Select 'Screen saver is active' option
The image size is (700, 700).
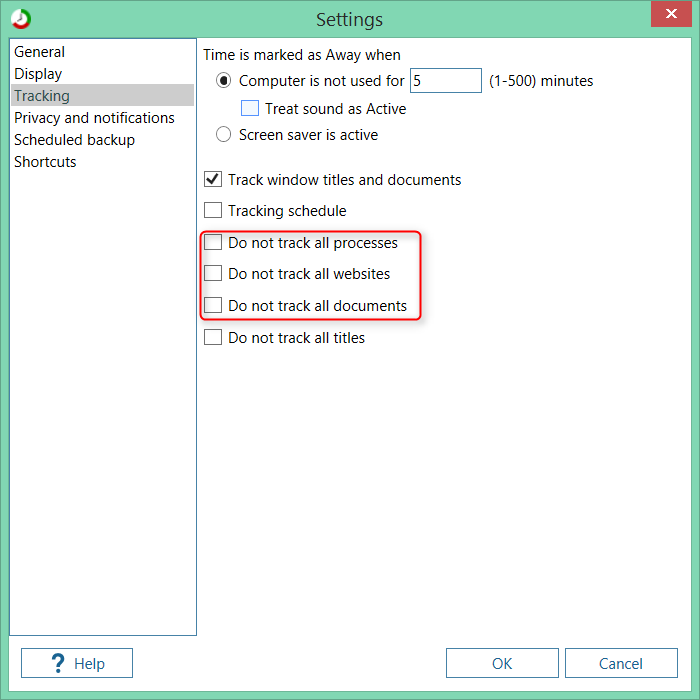pyautogui.click(x=225, y=135)
